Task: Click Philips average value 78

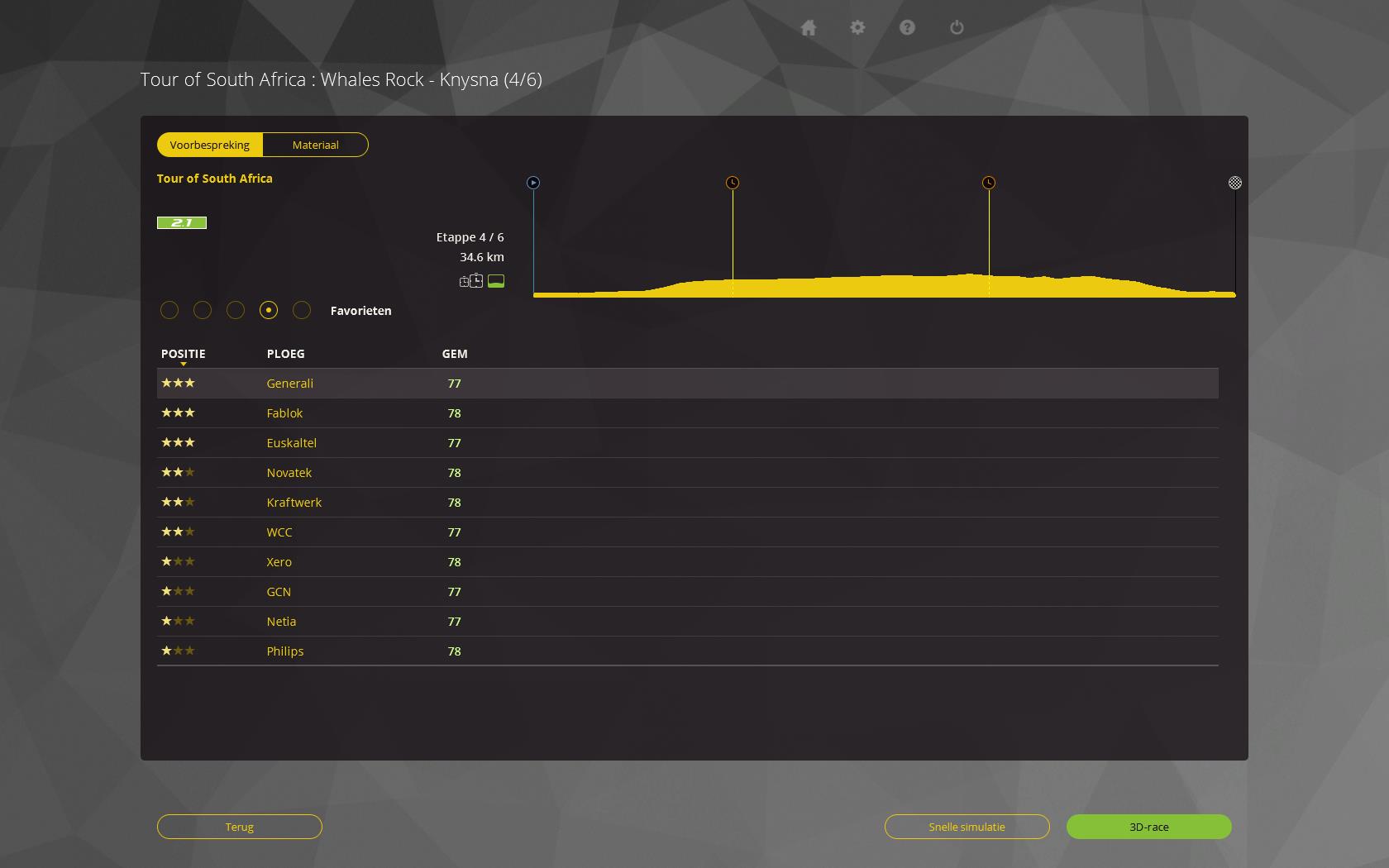Action: click(455, 651)
